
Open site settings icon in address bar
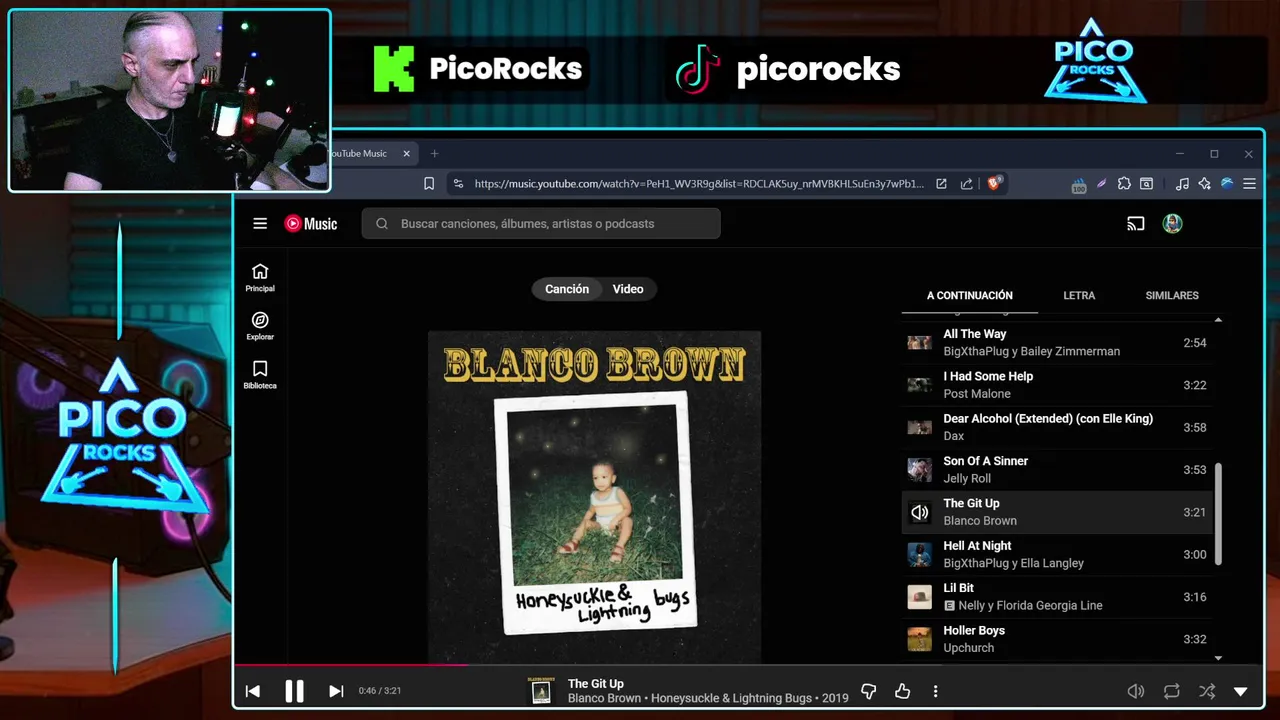tap(458, 184)
